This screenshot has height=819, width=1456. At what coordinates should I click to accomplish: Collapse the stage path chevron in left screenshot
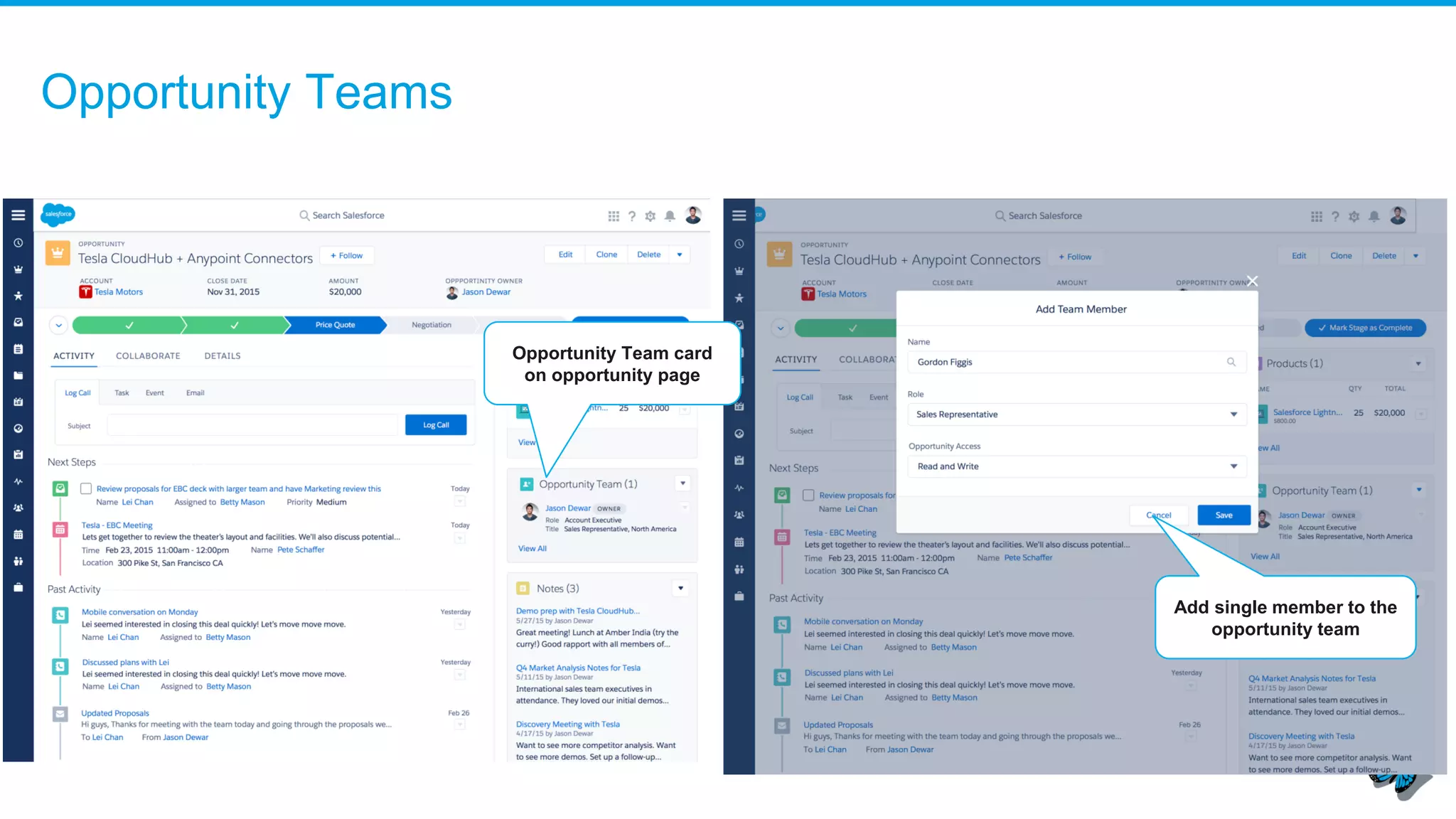[59, 325]
